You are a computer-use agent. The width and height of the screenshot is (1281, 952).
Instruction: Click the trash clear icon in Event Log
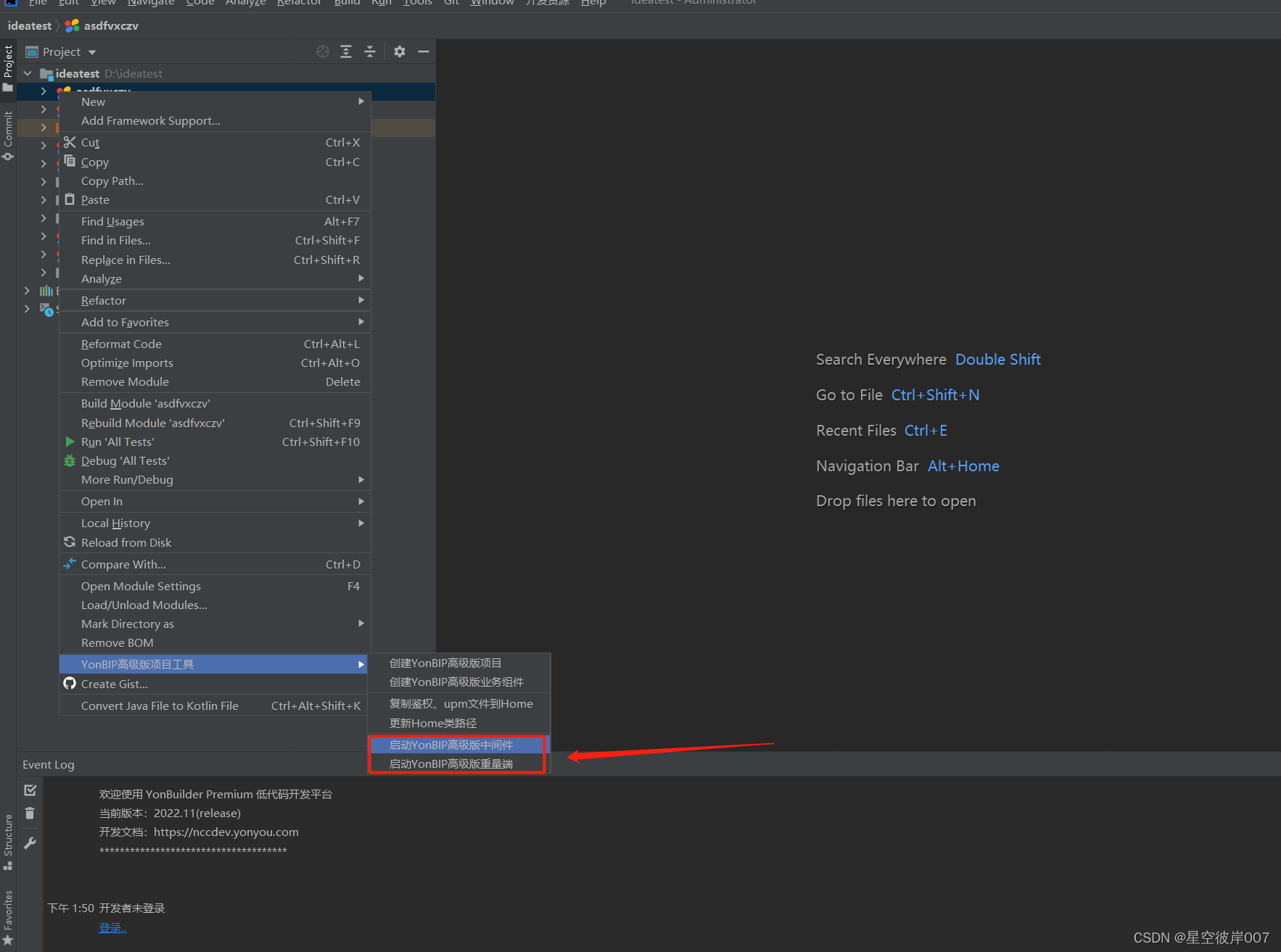click(30, 814)
